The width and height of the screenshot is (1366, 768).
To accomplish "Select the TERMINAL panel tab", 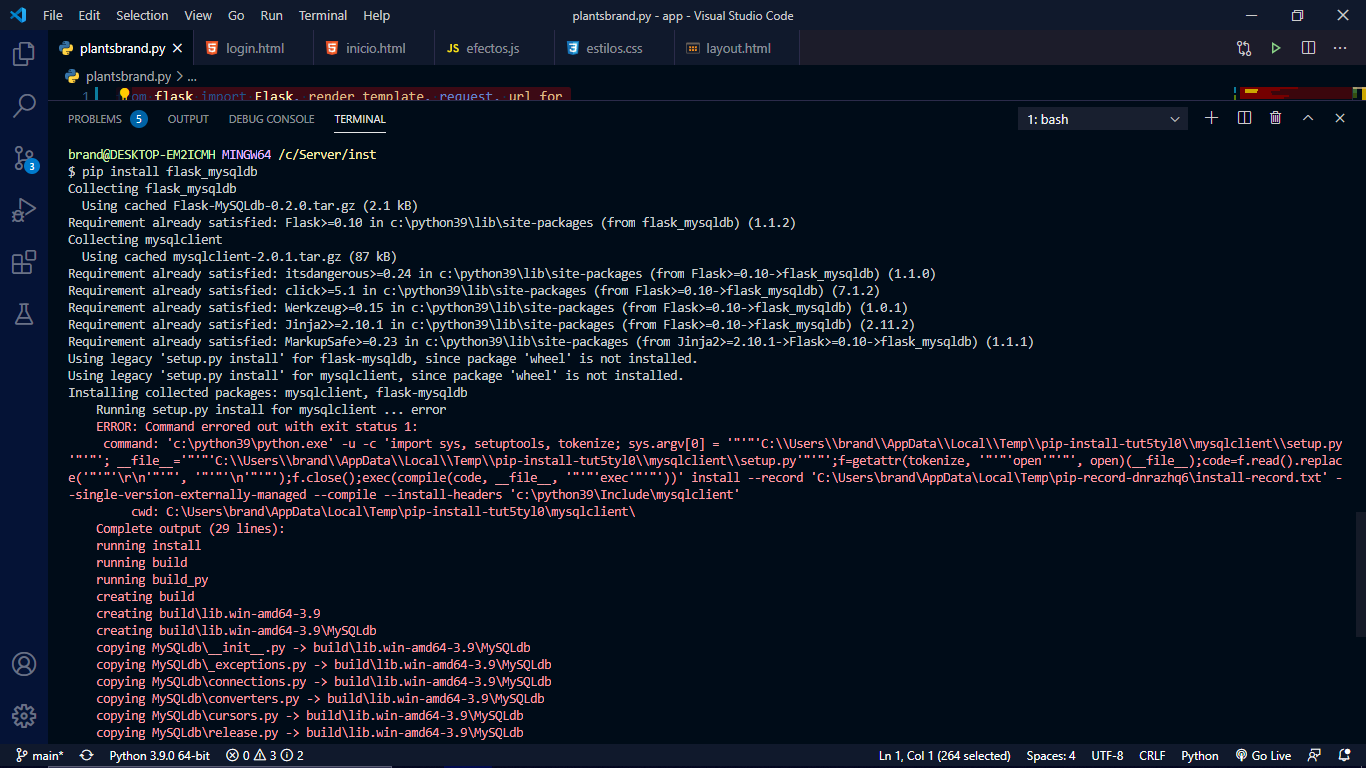I will click(360, 119).
